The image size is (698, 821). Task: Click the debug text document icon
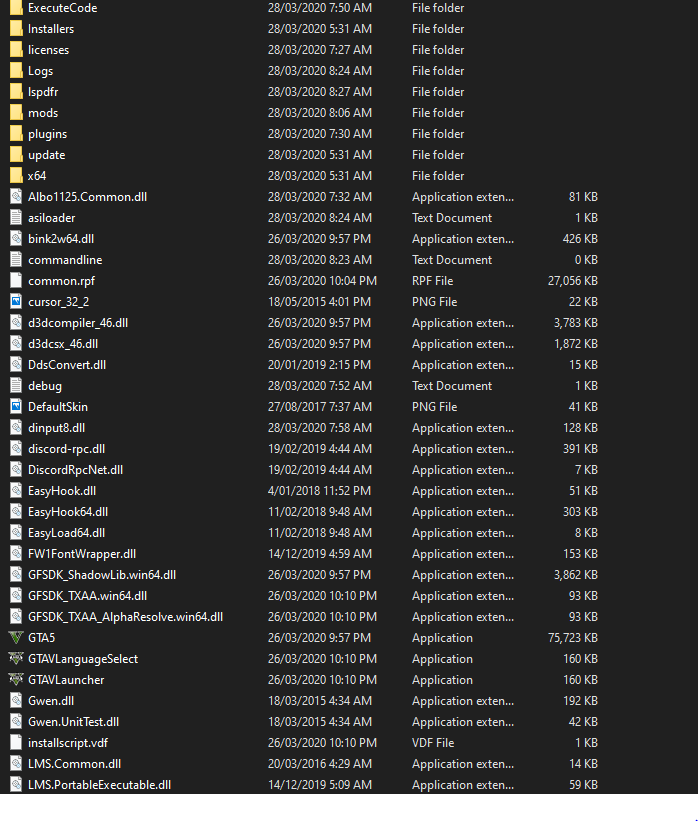(16, 385)
